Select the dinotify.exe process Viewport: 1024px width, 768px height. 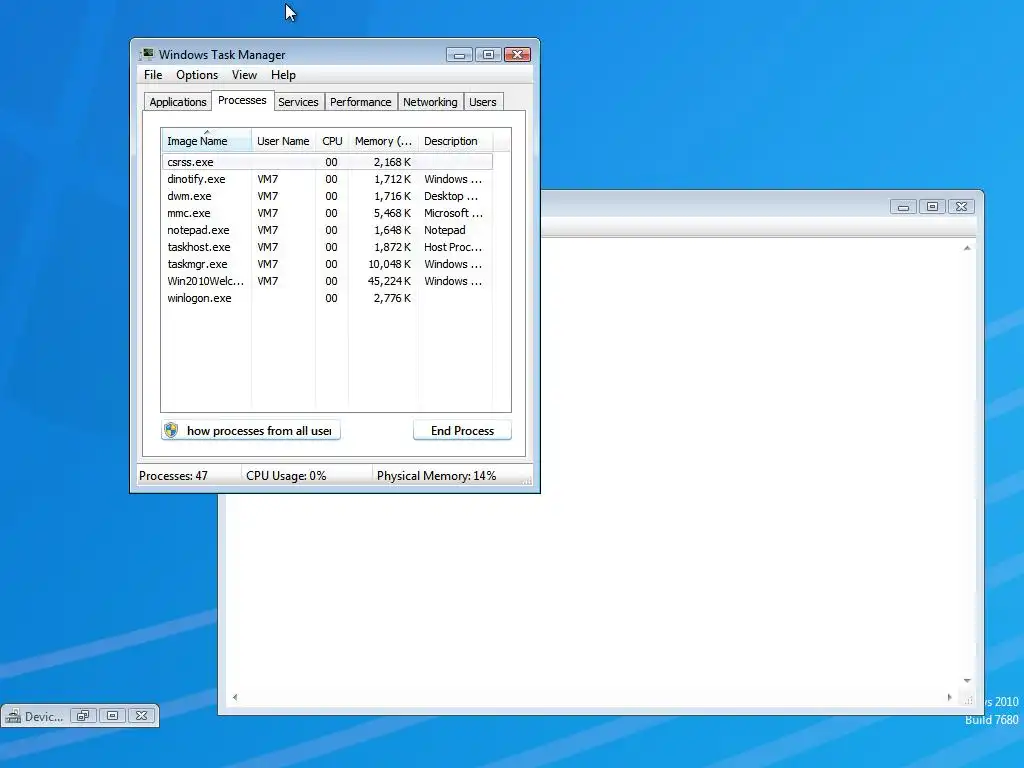[x=327, y=179]
